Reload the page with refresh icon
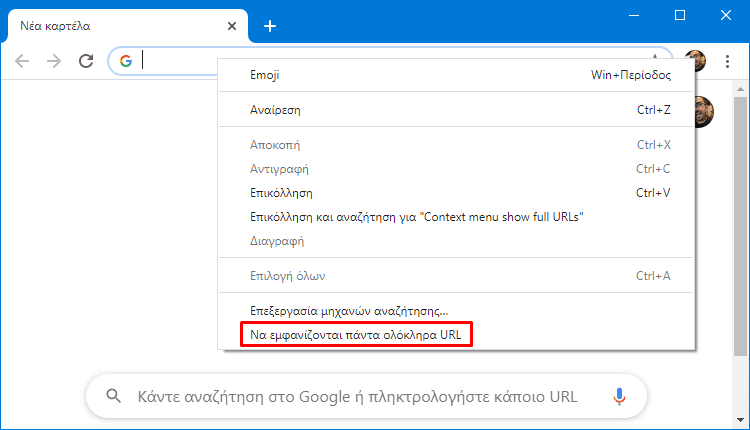Screen dimensions: 750x430 pos(86,61)
